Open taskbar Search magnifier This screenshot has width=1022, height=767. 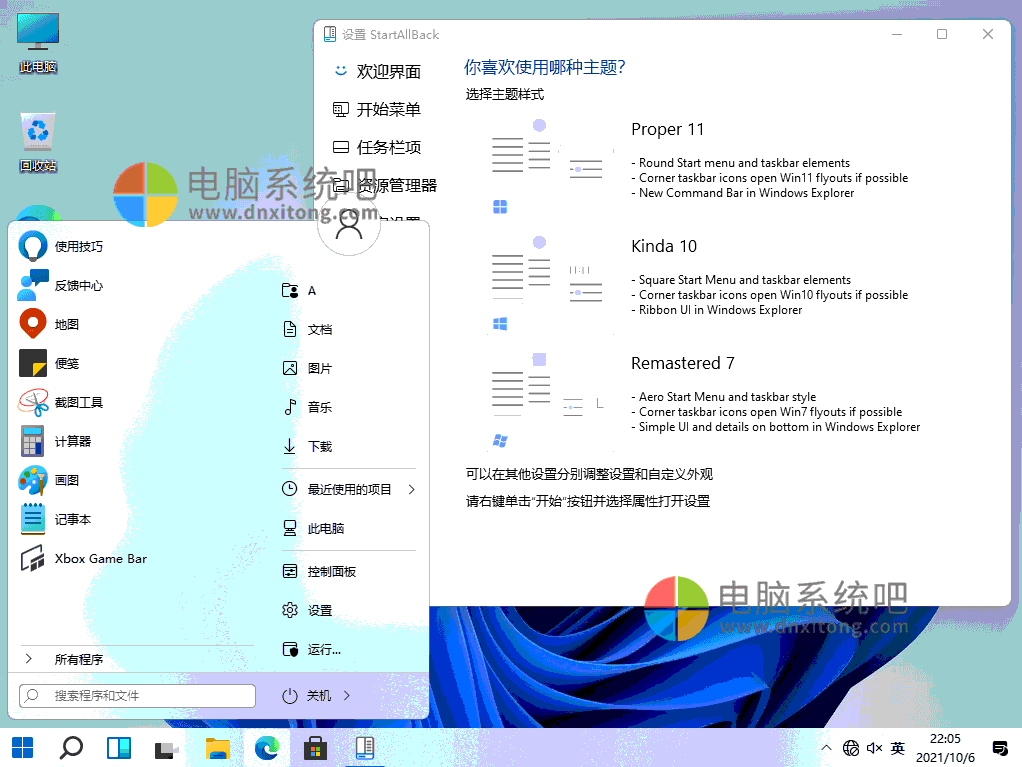(71, 748)
